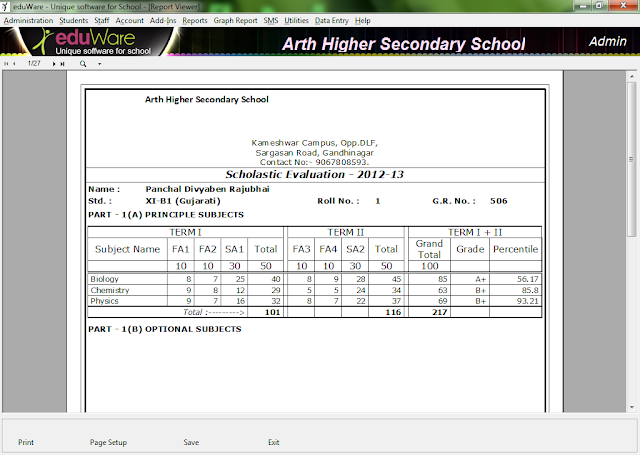Click the Page Setup button
The image size is (640, 455).
coord(108,442)
